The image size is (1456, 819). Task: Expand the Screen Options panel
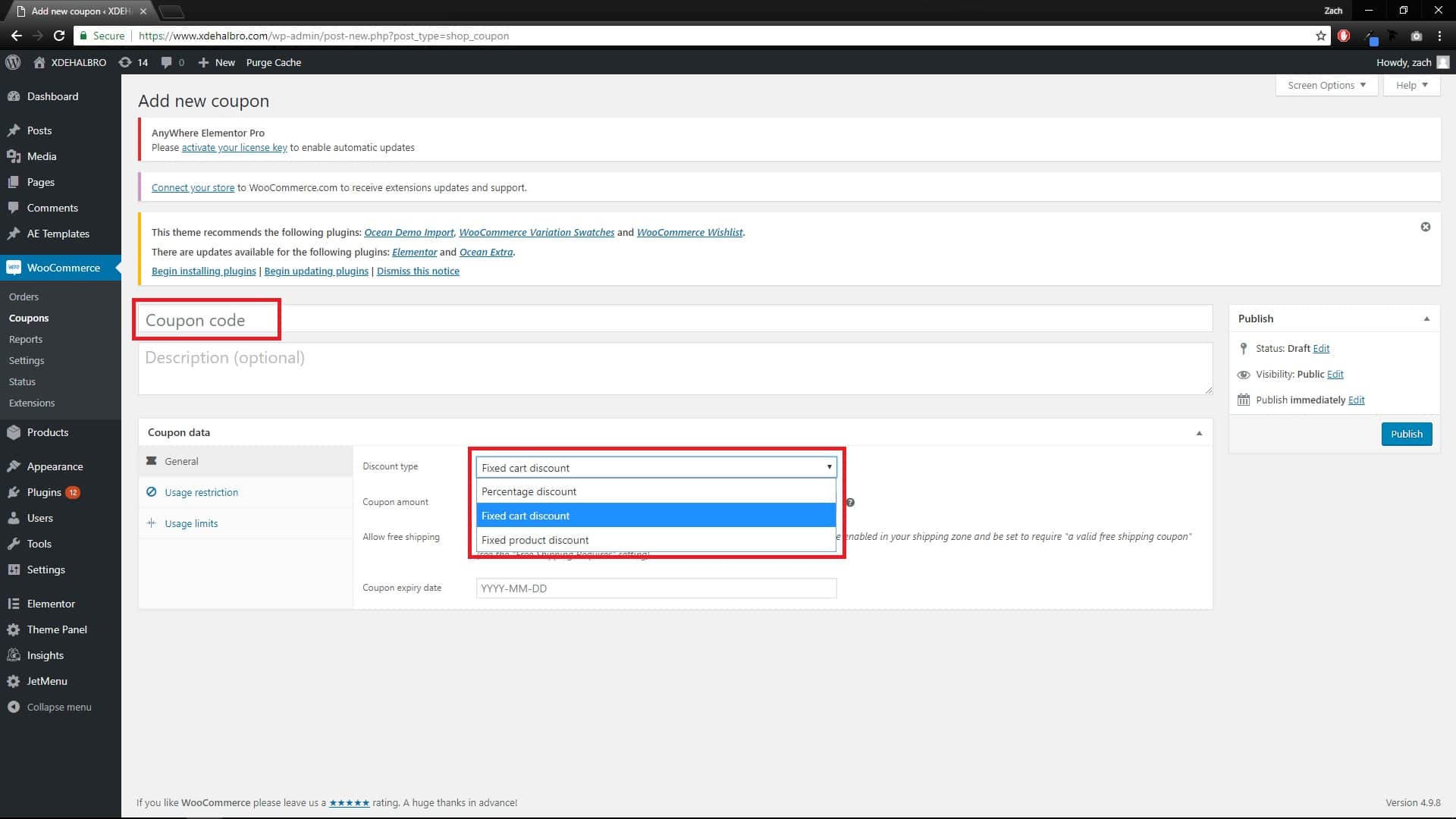[x=1326, y=85]
